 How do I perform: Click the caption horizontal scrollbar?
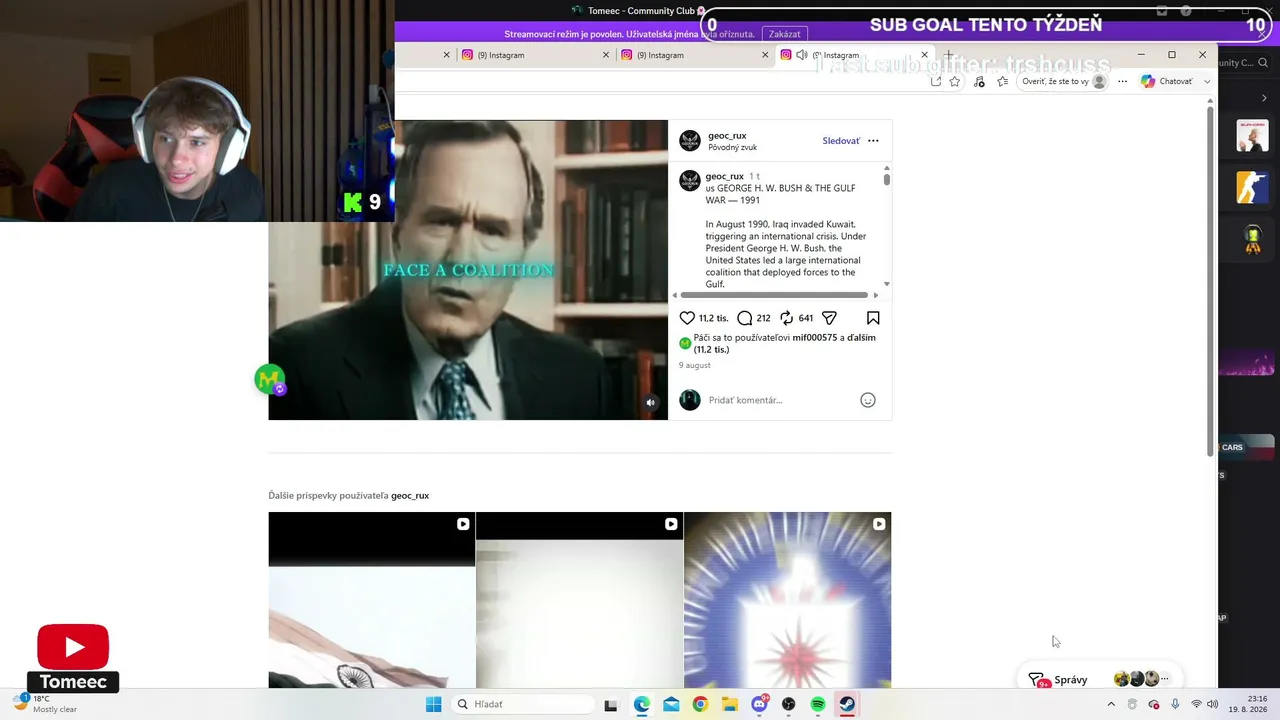(x=775, y=295)
